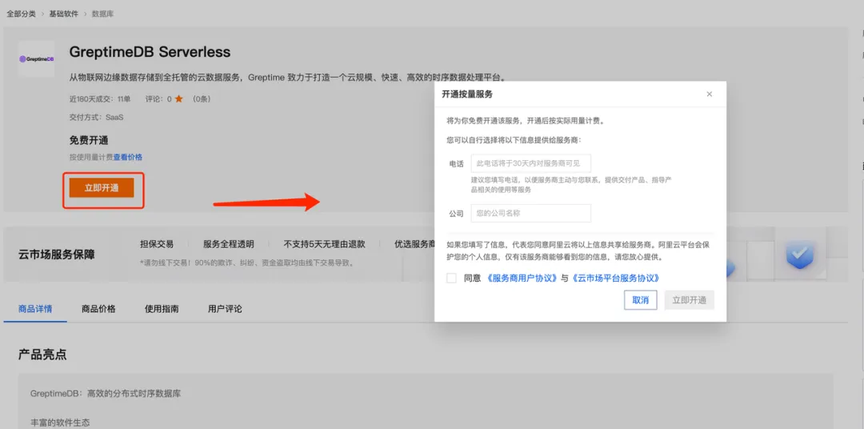
Task: Click the orange 立即开通 button on page
Action: pos(101,188)
